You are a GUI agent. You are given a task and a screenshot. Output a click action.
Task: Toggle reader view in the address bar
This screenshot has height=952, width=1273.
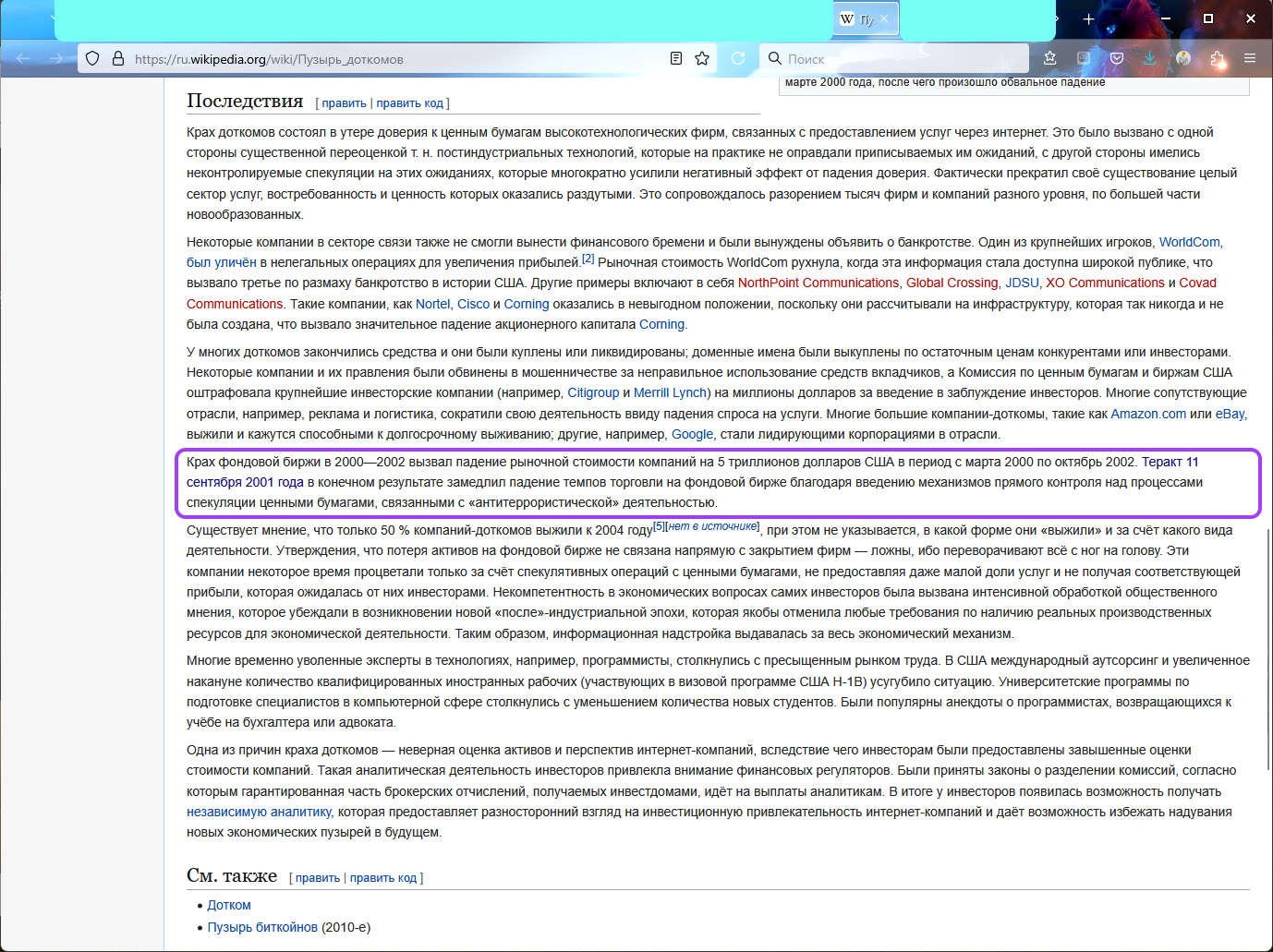(676, 58)
